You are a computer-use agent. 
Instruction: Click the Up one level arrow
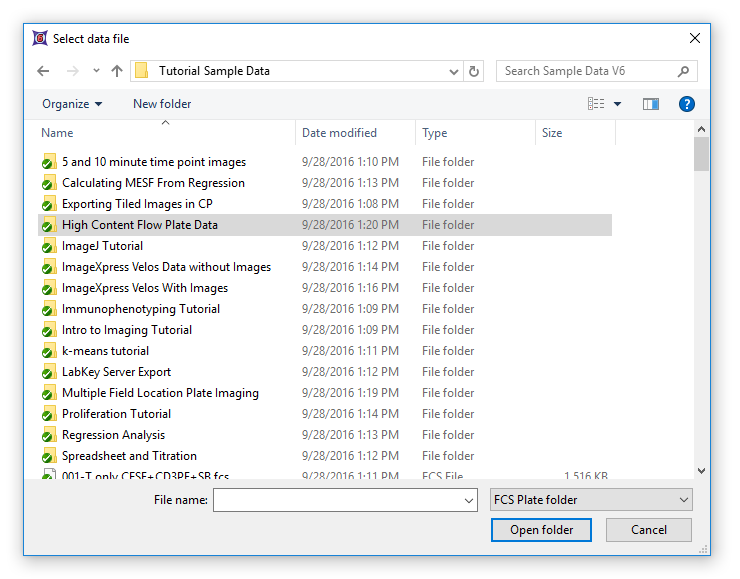[x=117, y=71]
